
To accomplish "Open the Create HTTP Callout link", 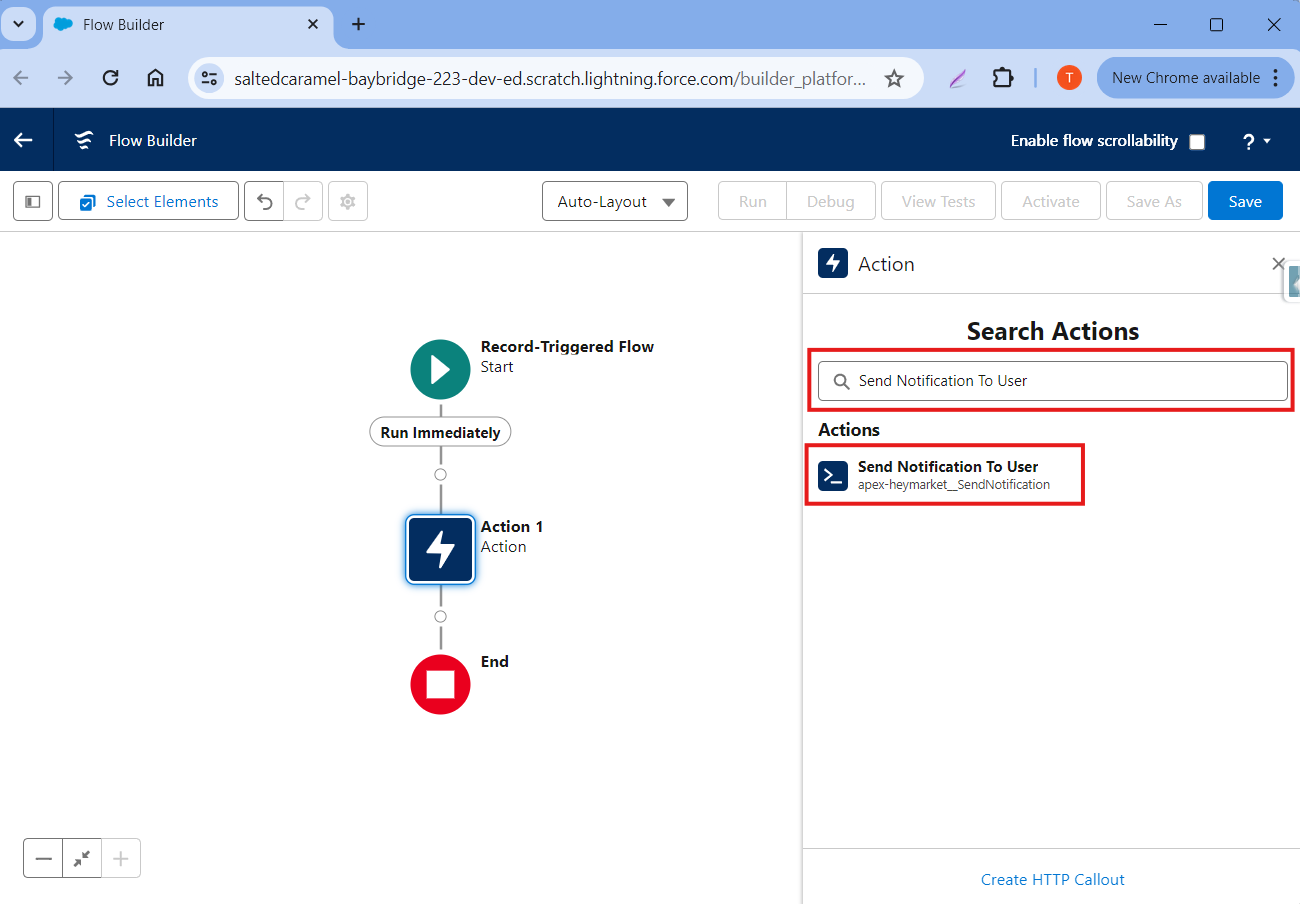I will pyautogui.click(x=1052, y=879).
